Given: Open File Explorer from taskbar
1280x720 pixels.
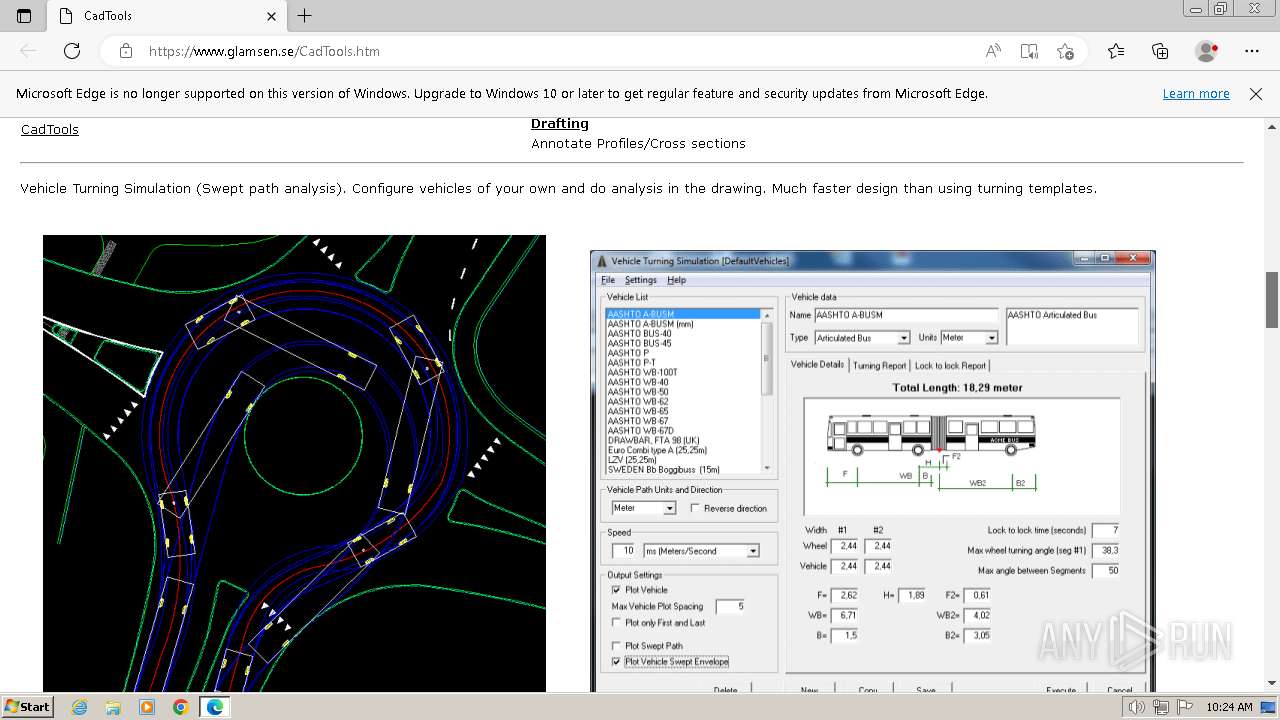Looking at the screenshot, I should pyautogui.click(x=113, y=707).
